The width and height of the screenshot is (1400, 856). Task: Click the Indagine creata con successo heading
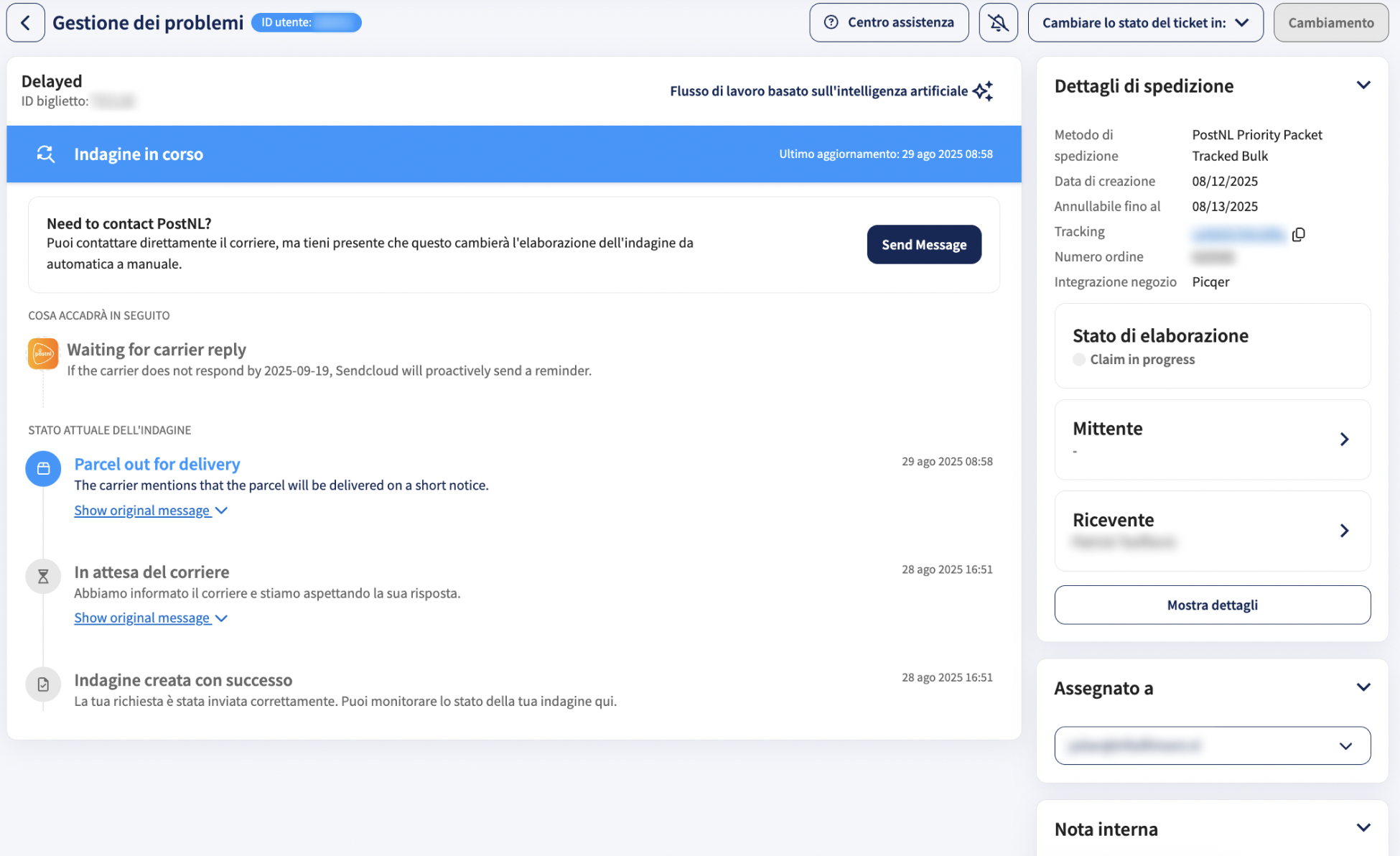point(183,679)
